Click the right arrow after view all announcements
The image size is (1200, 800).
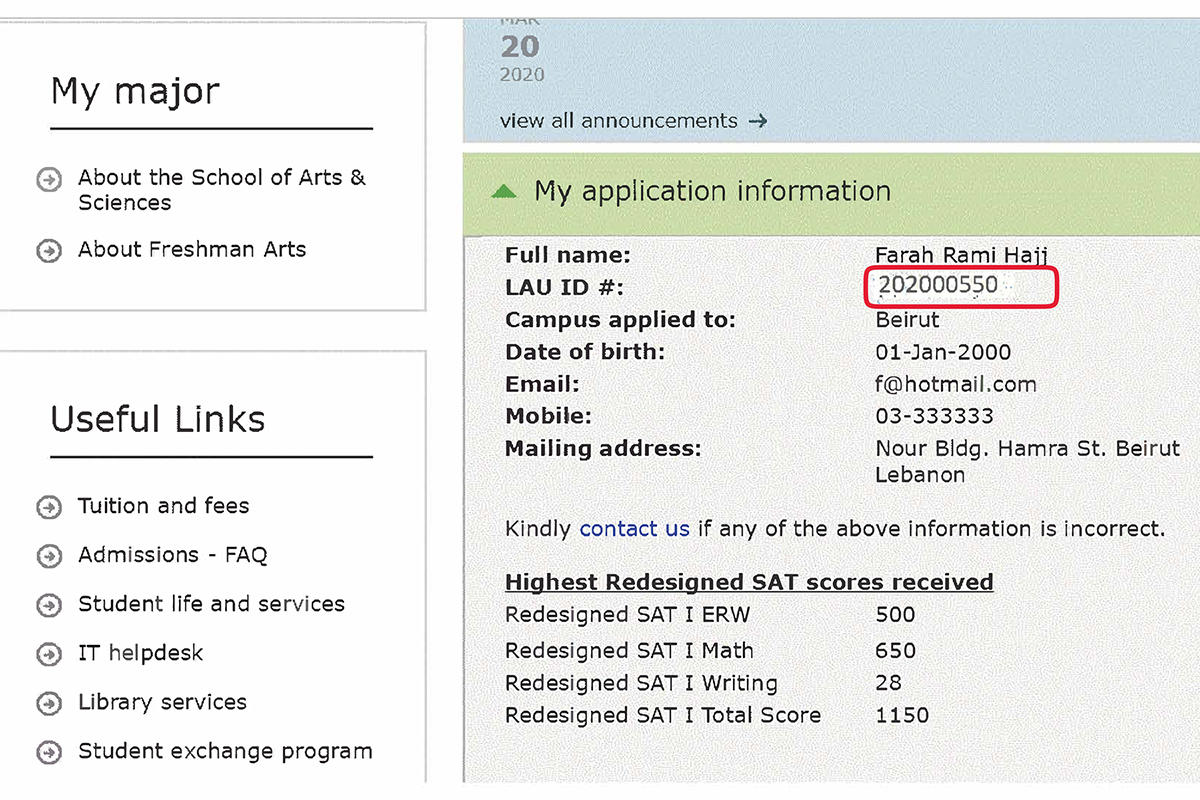tap(758, 121)
